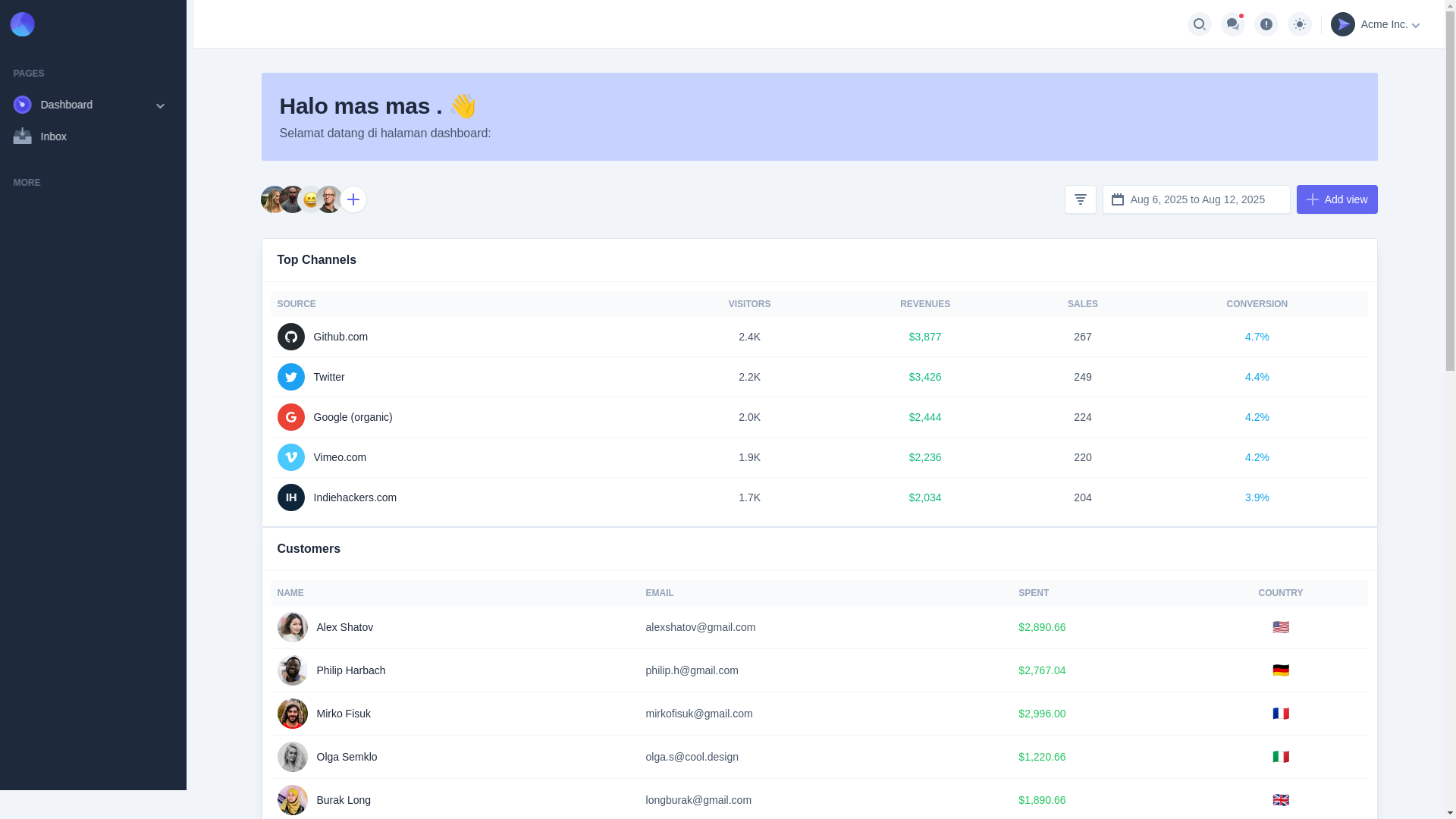The width and height of the screenshot is (1456, 819).
Task: Click the smiling emoji avatar
Action: (310, 199)
